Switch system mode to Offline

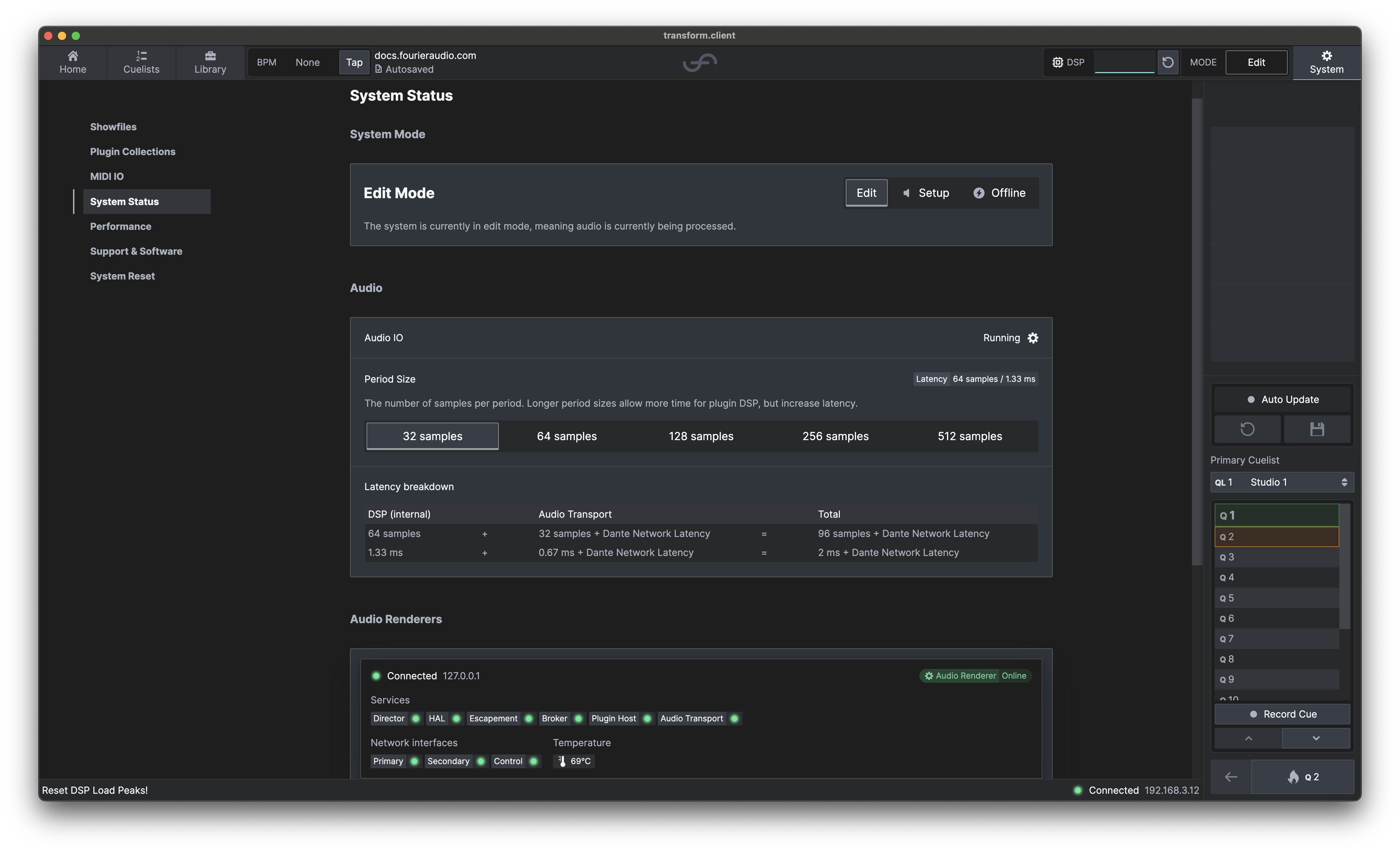999,193
